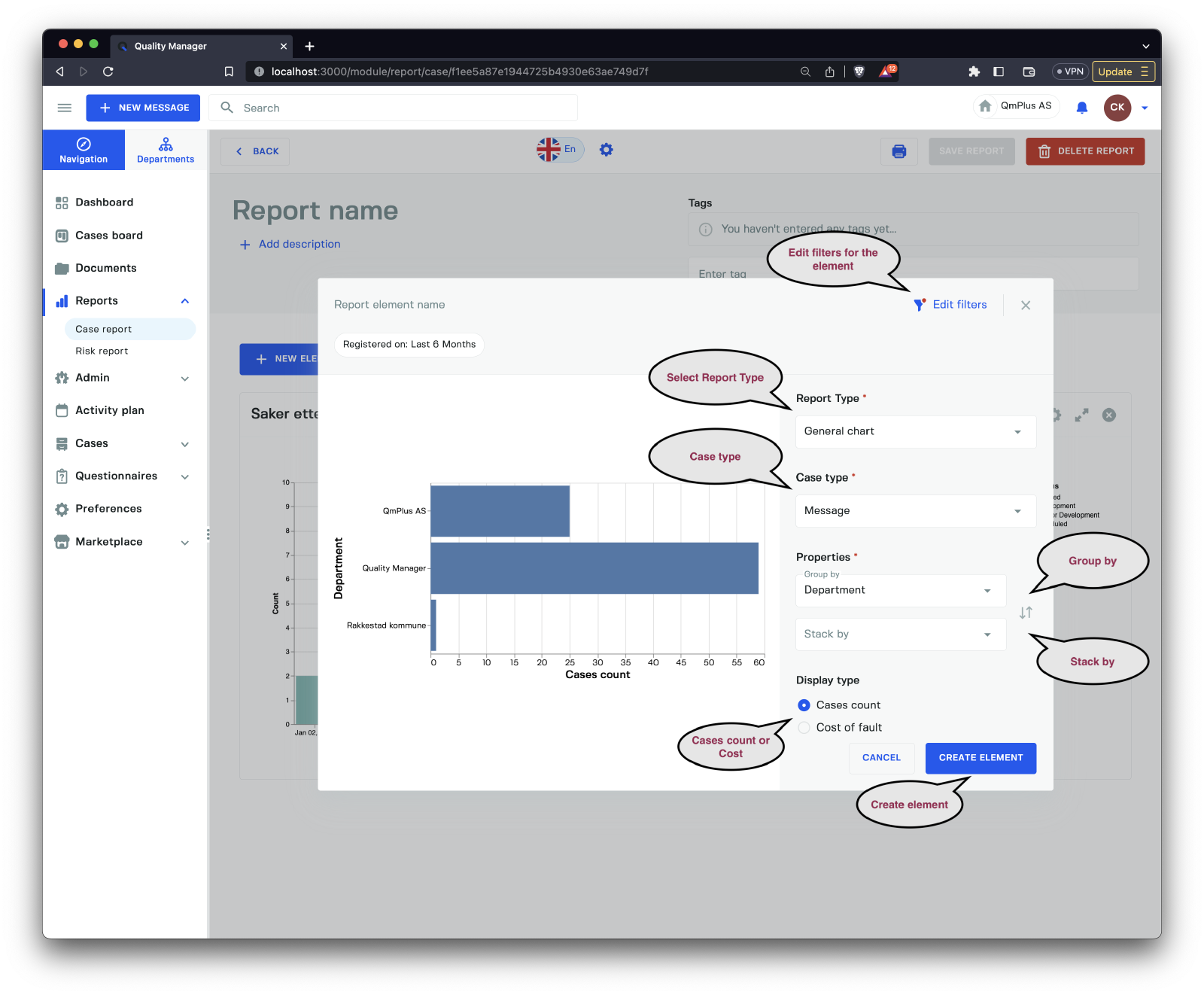Open the Report Type dropdown
Image resolution: width=1204 pixels, height=995 pixels.
[915, 432]
